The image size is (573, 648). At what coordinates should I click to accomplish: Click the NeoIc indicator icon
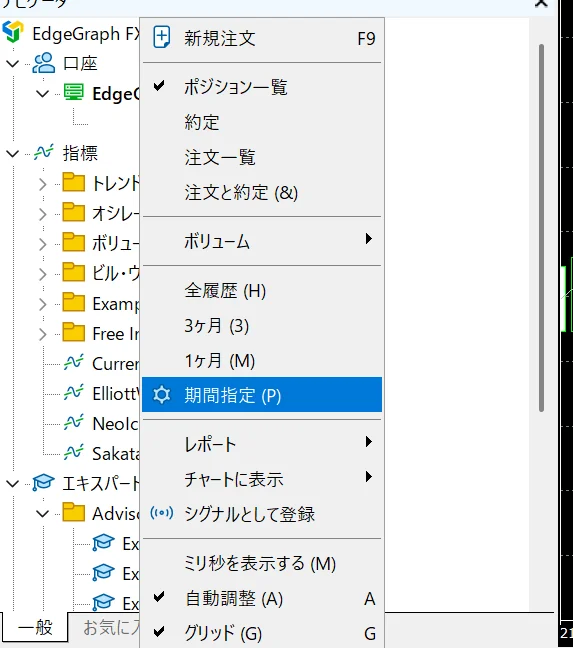click(74, 422)
